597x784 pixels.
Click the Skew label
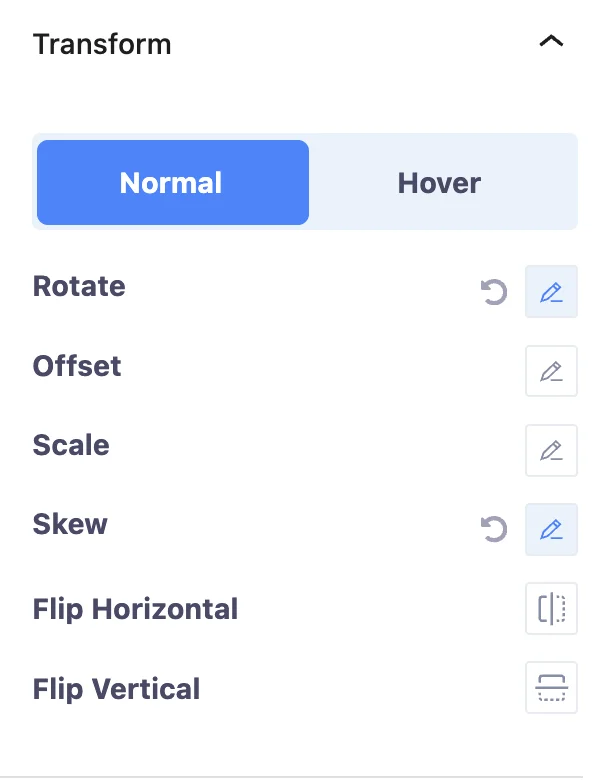click(x=70, y=524)
